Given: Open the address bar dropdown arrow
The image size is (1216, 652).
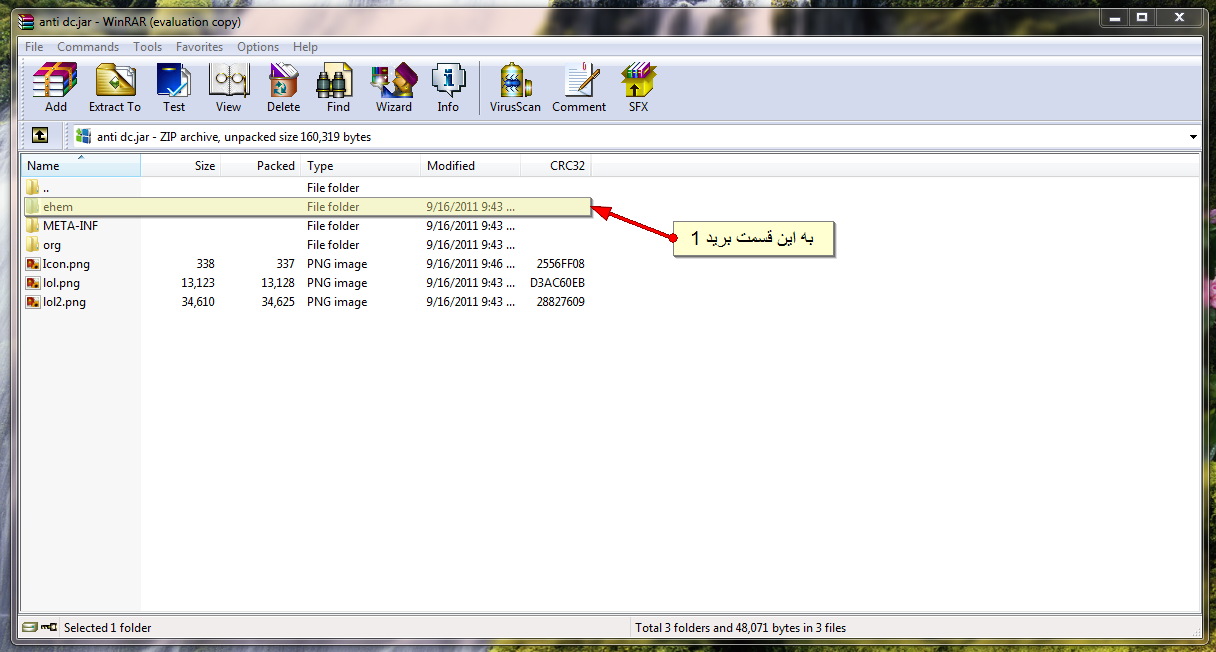Looking at the screenshot, I should (1193, 137).
